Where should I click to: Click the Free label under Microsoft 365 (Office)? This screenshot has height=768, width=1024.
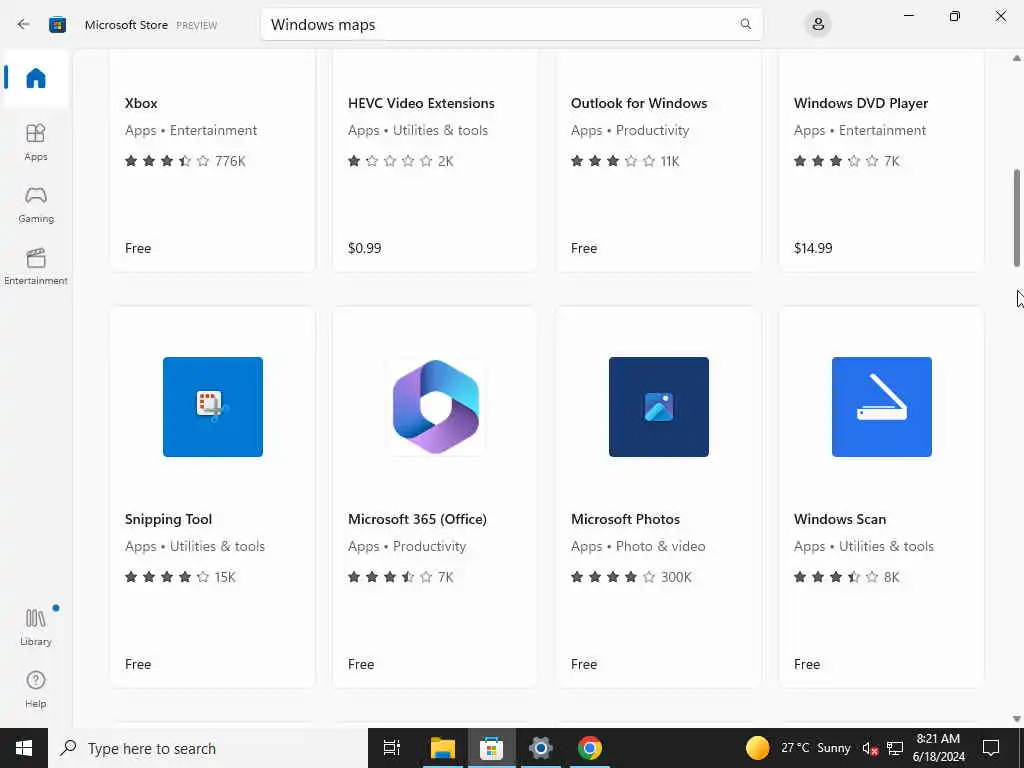pos(360,664)
